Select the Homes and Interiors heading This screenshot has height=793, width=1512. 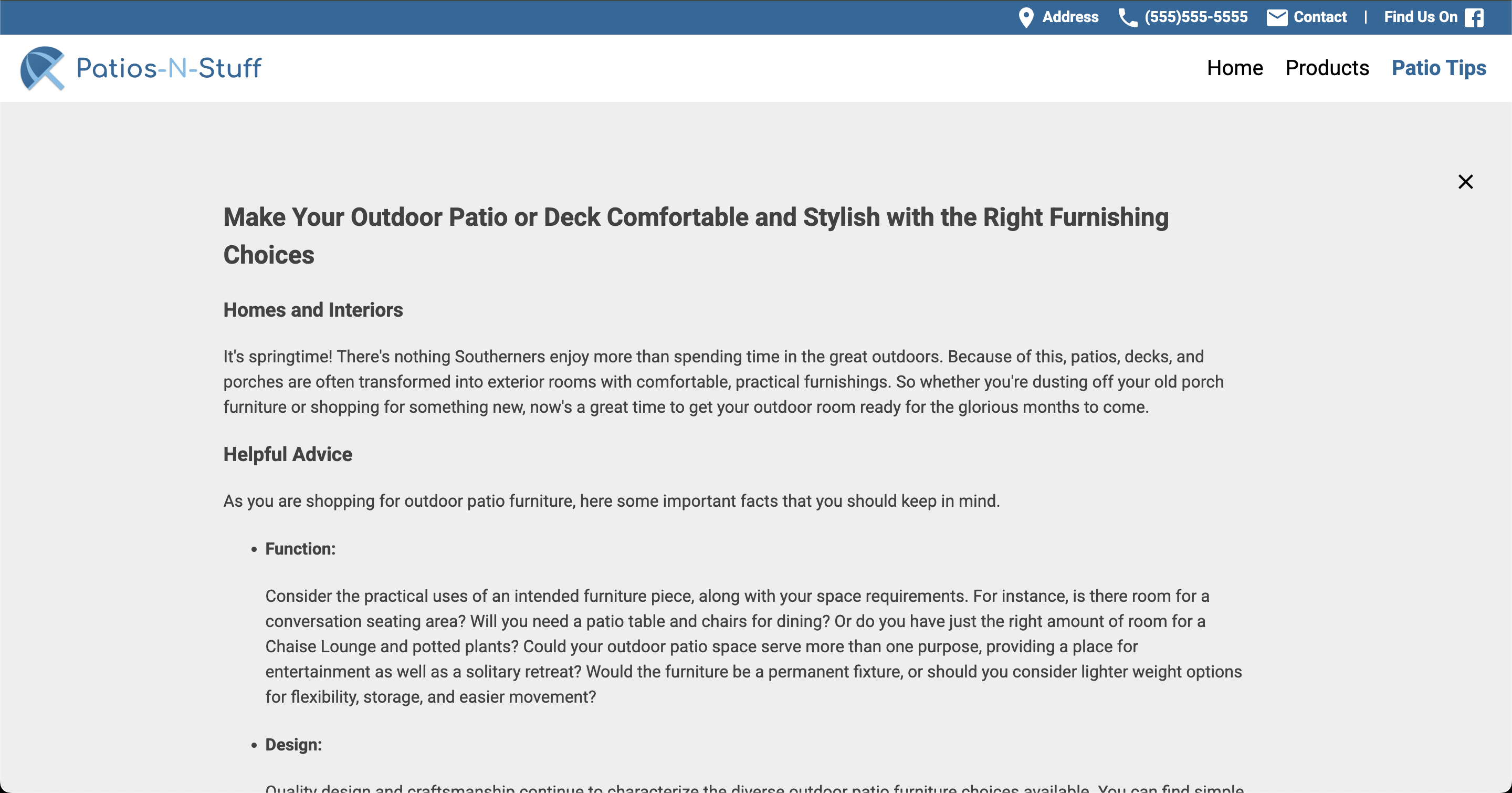(x=313, y=310)
